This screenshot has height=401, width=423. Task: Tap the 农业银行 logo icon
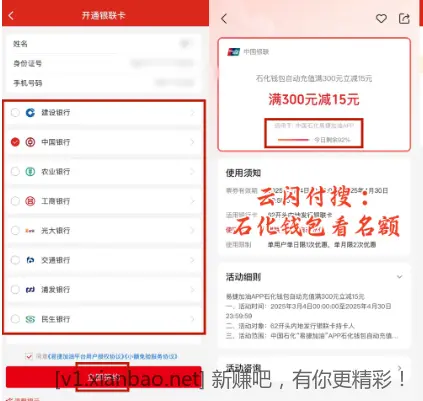pyautogui.click(x=30, y=172)
